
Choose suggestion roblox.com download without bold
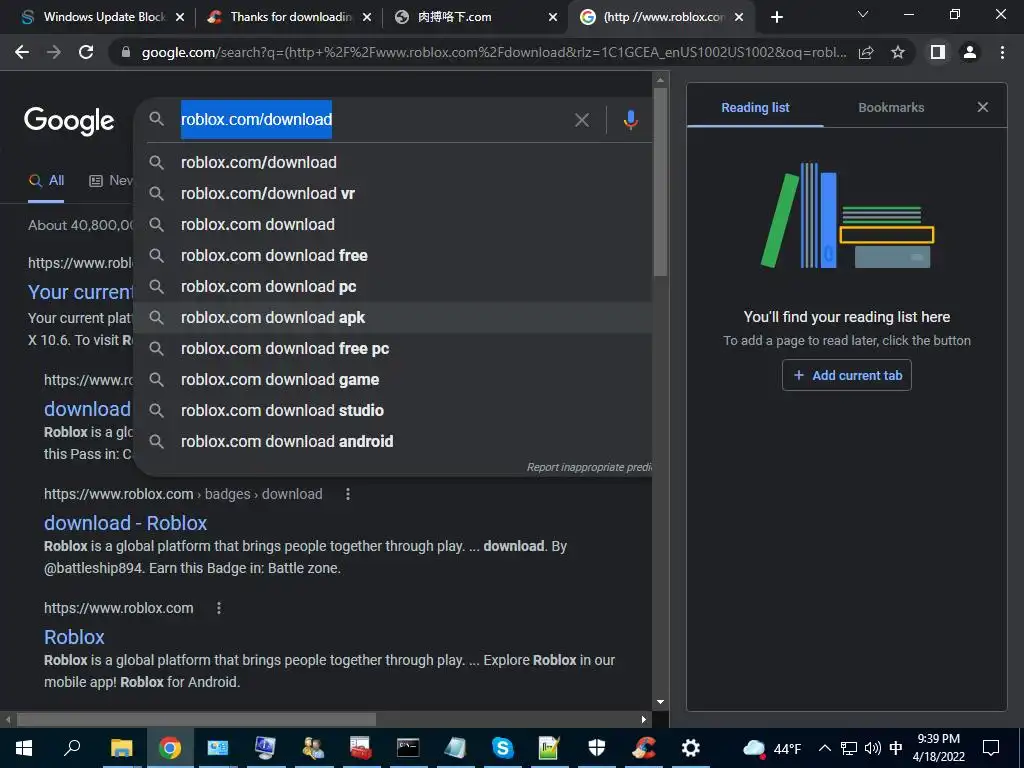tap(392, 225)
